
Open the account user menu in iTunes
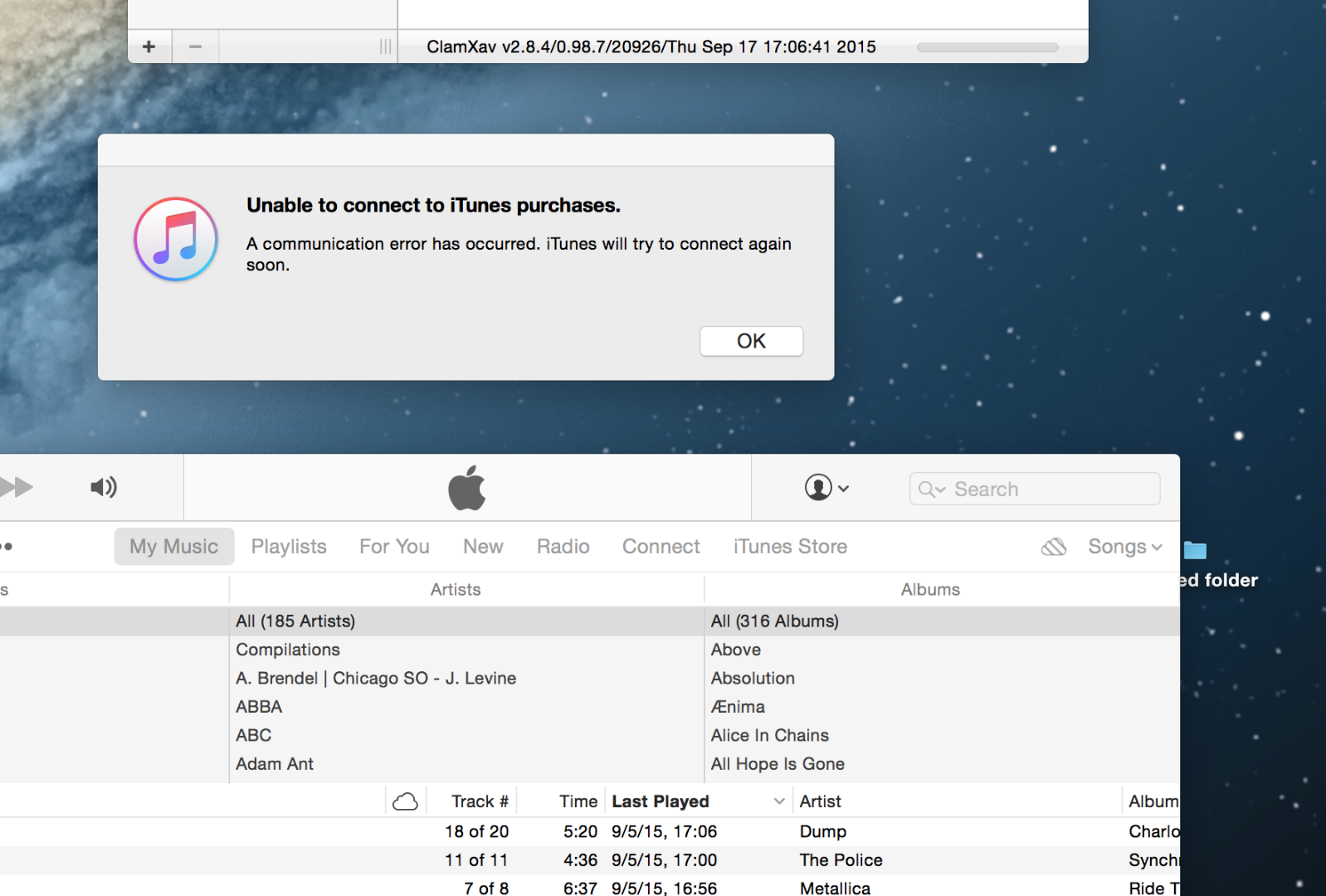826,488
